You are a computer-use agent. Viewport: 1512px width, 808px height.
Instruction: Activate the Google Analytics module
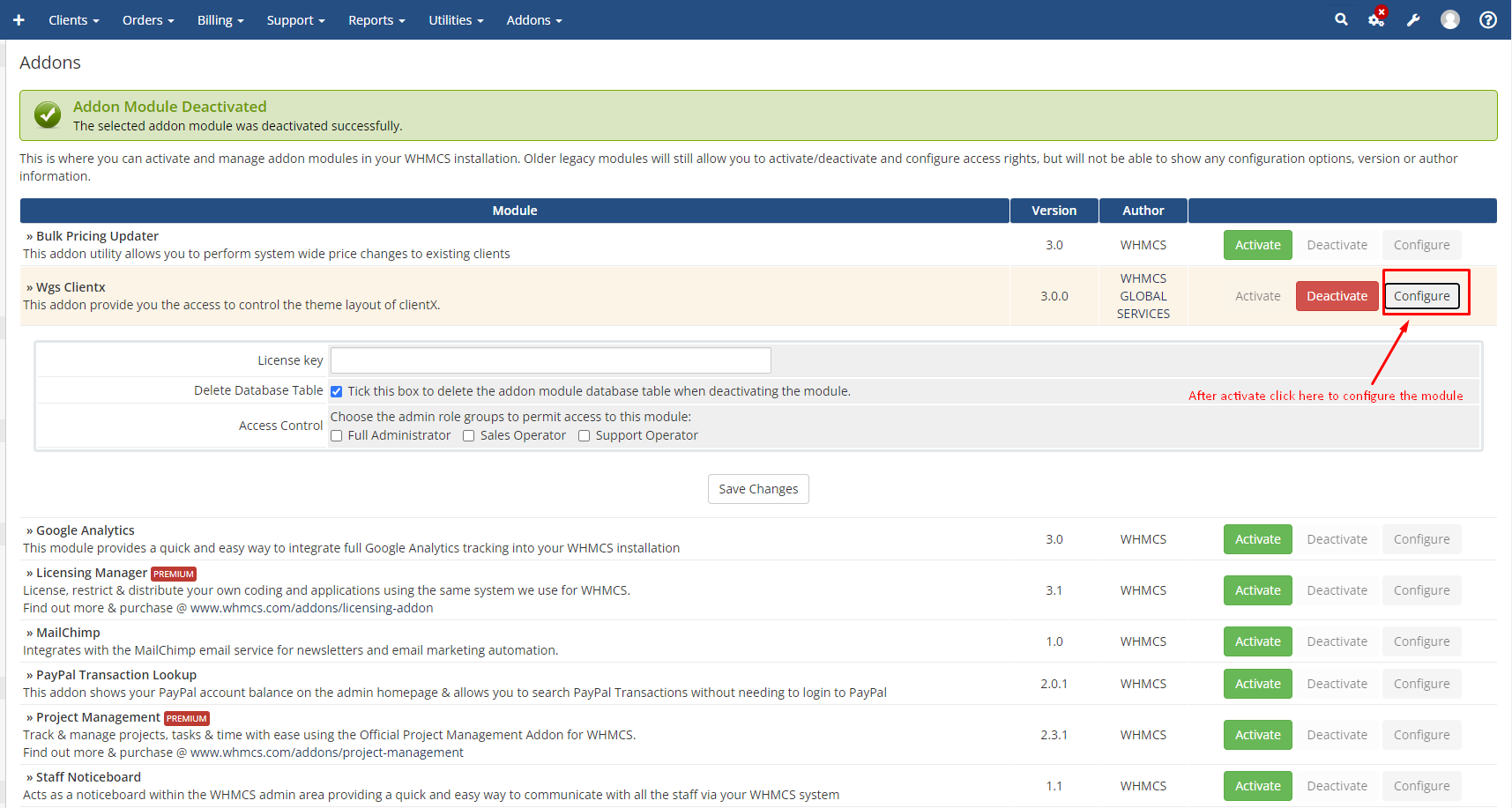pos(1257,539)
